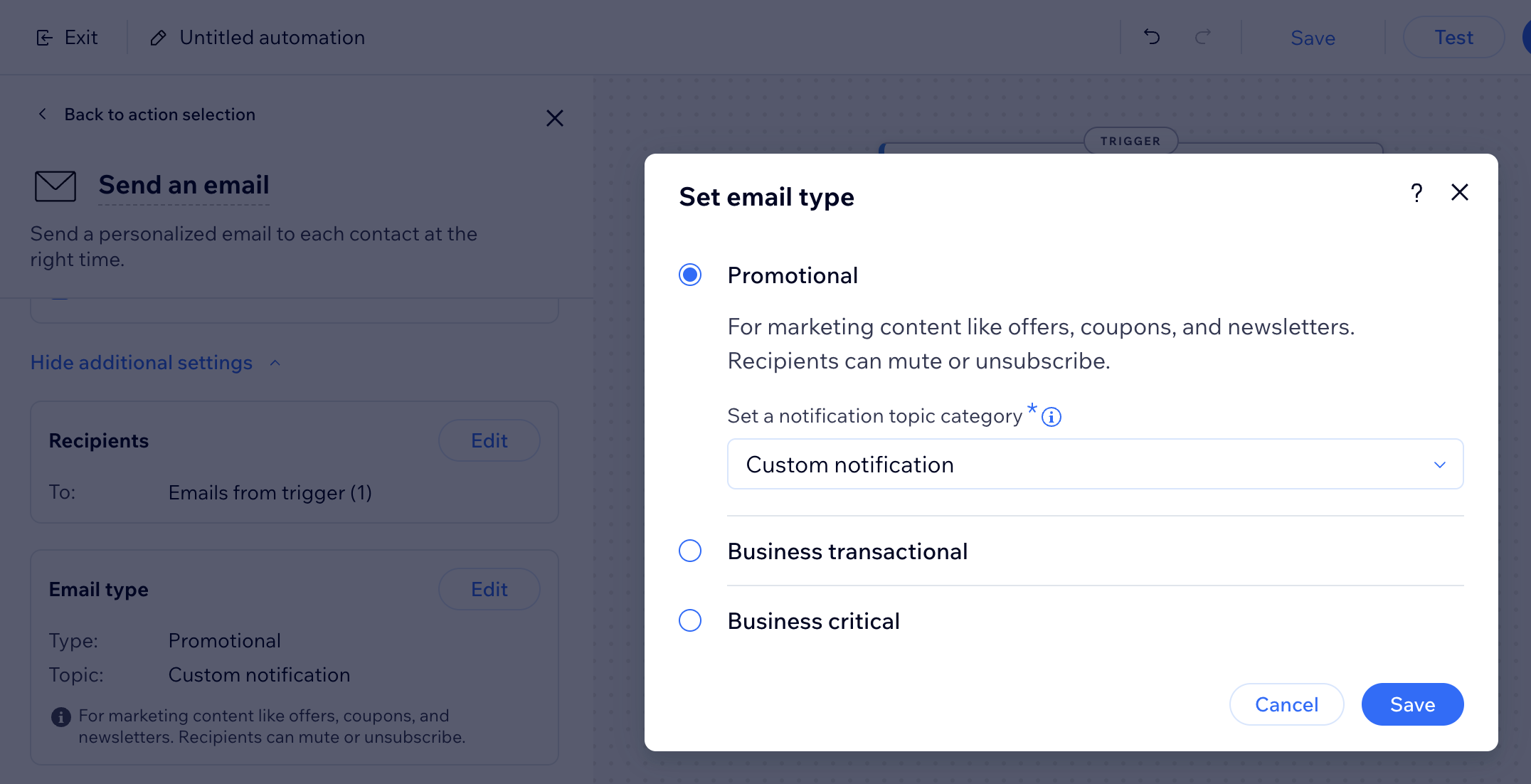The image size is (1531, 784).
Task: Open the Custom notification dropdown
Action: tap(1095, 464)
